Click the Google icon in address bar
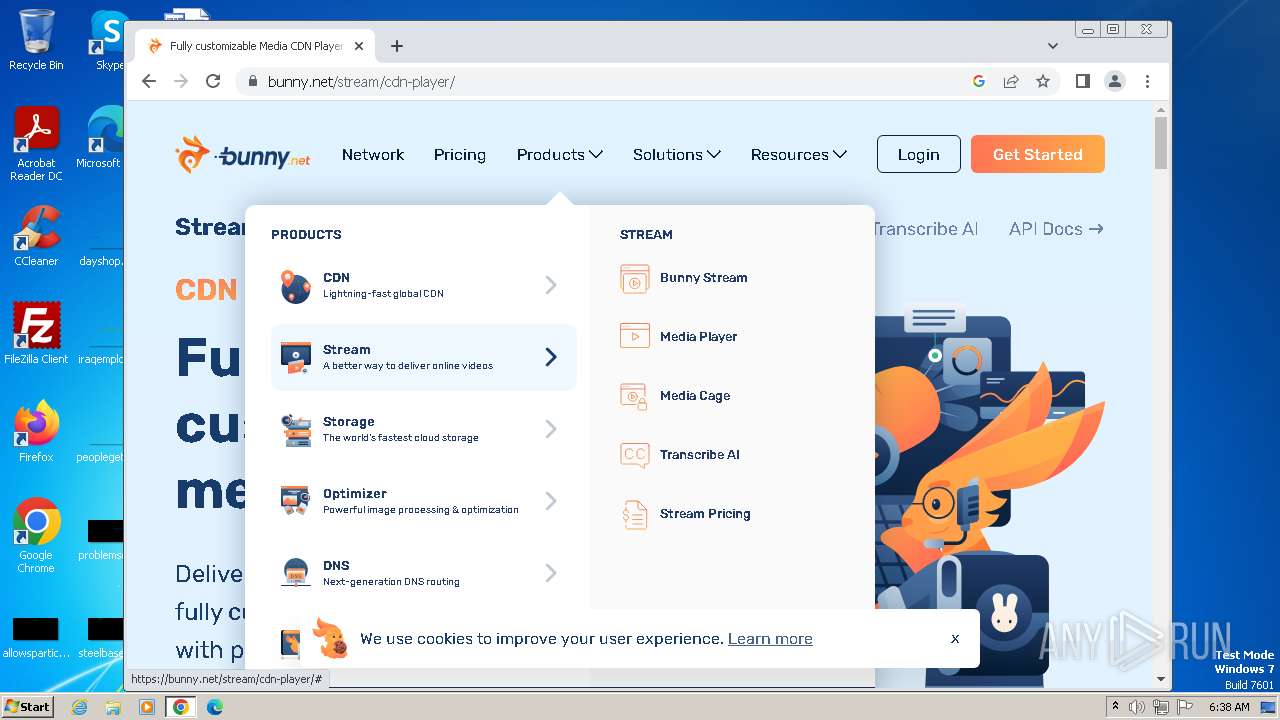1280x720 pixels. pyautogui.click(x=979, y=81)
